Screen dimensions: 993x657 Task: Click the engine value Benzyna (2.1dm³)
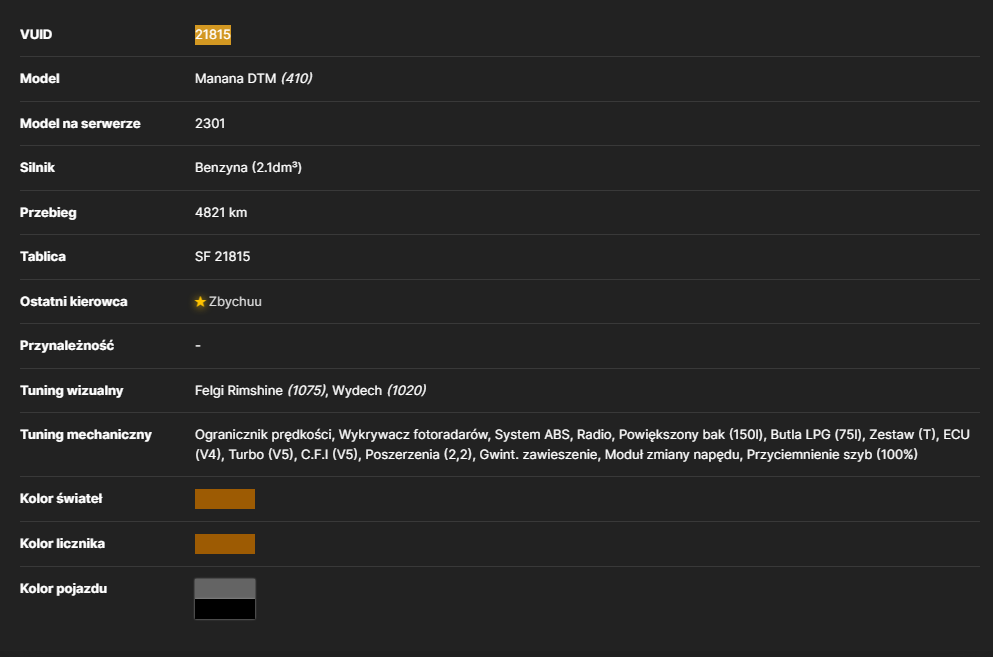[248, 168]
